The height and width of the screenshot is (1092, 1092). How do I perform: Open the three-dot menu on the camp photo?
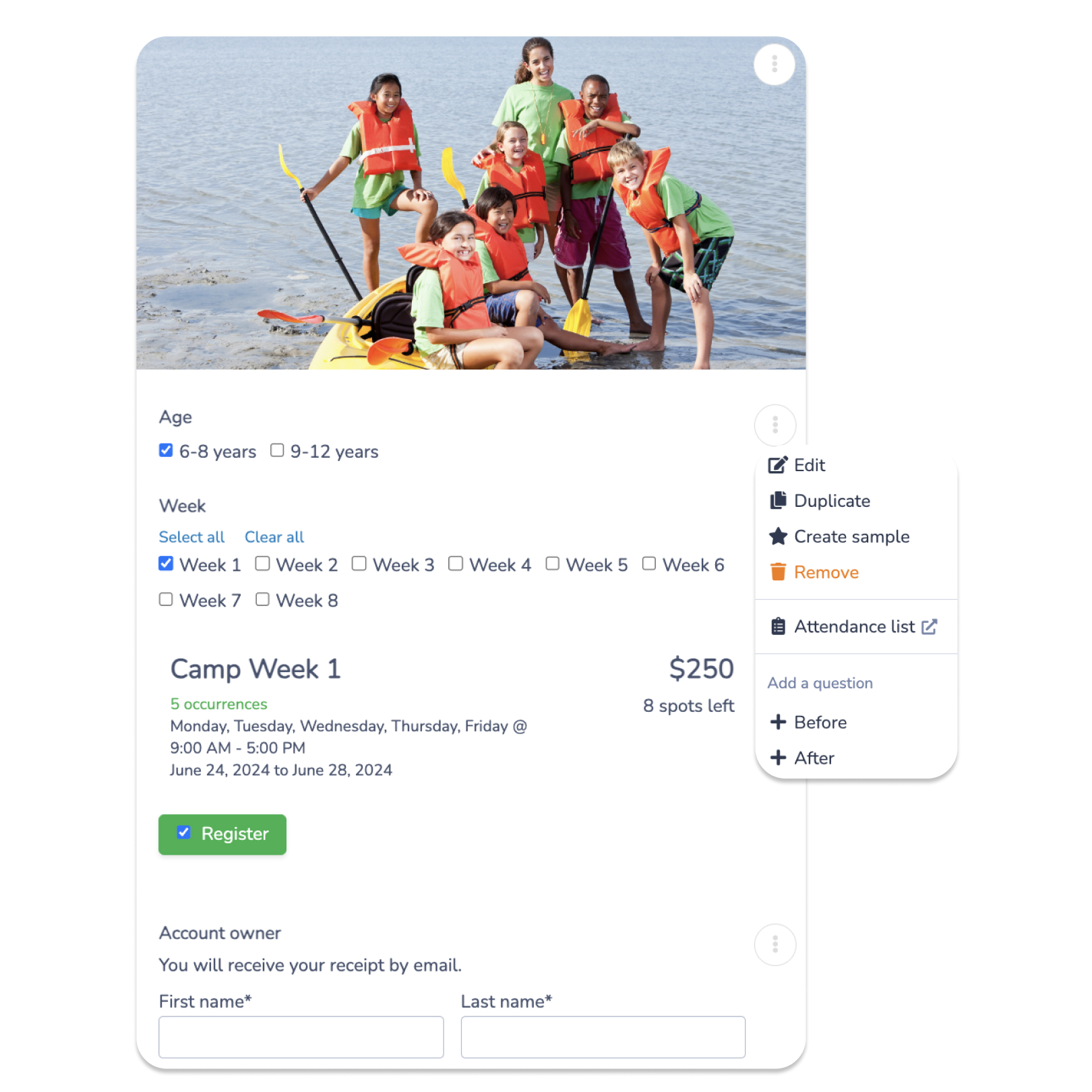[775, 65]
